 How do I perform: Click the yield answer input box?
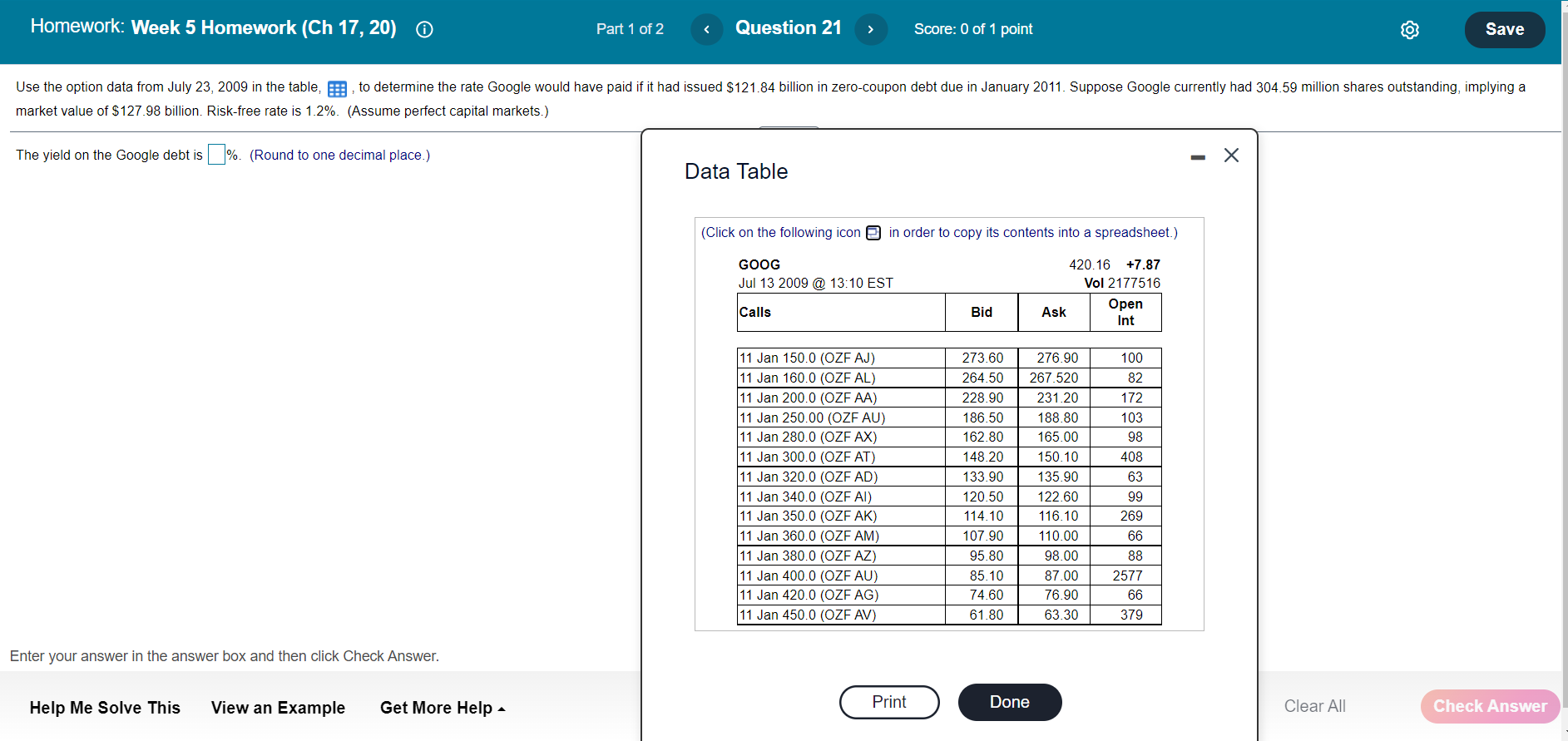216,155
